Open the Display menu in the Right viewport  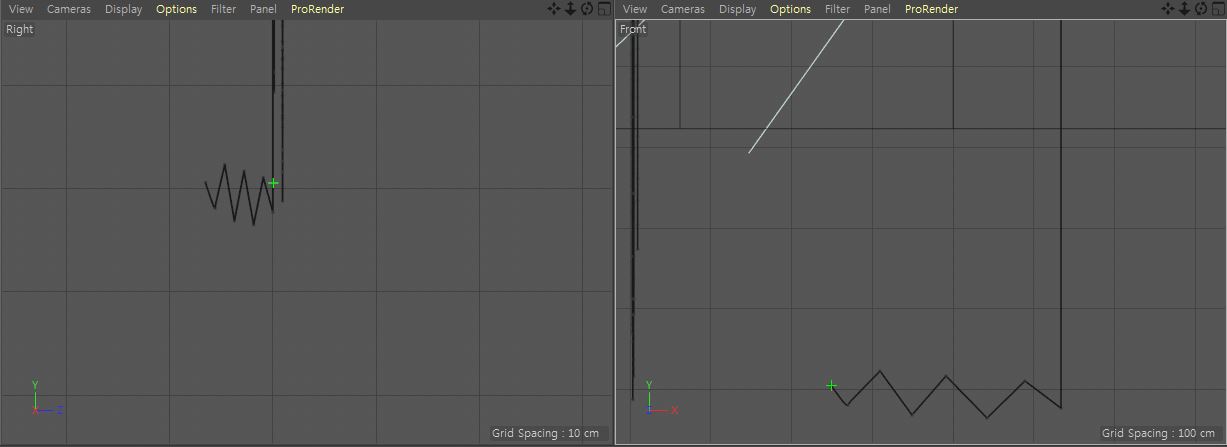click(124, 9)
